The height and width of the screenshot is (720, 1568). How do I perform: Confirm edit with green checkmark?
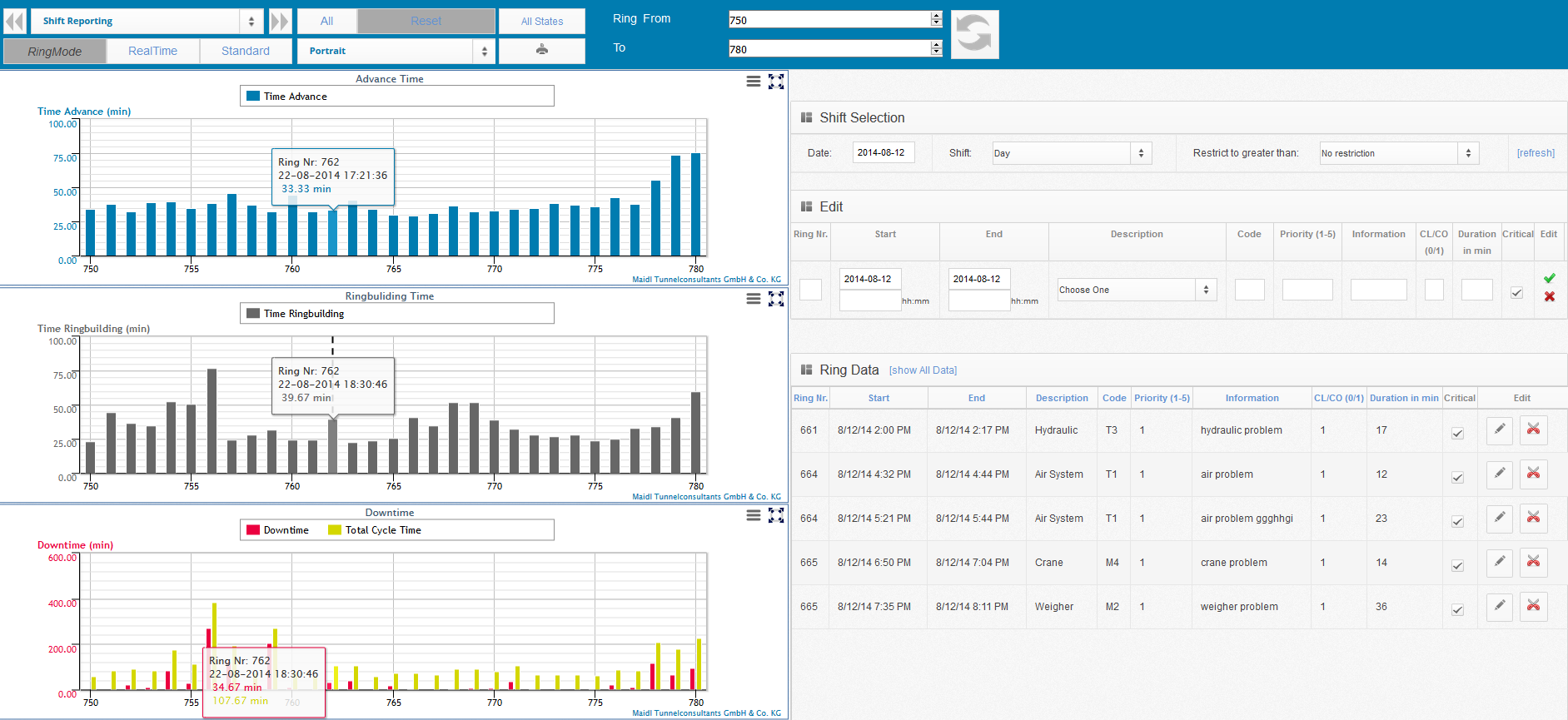click(x=1549, y=278)
